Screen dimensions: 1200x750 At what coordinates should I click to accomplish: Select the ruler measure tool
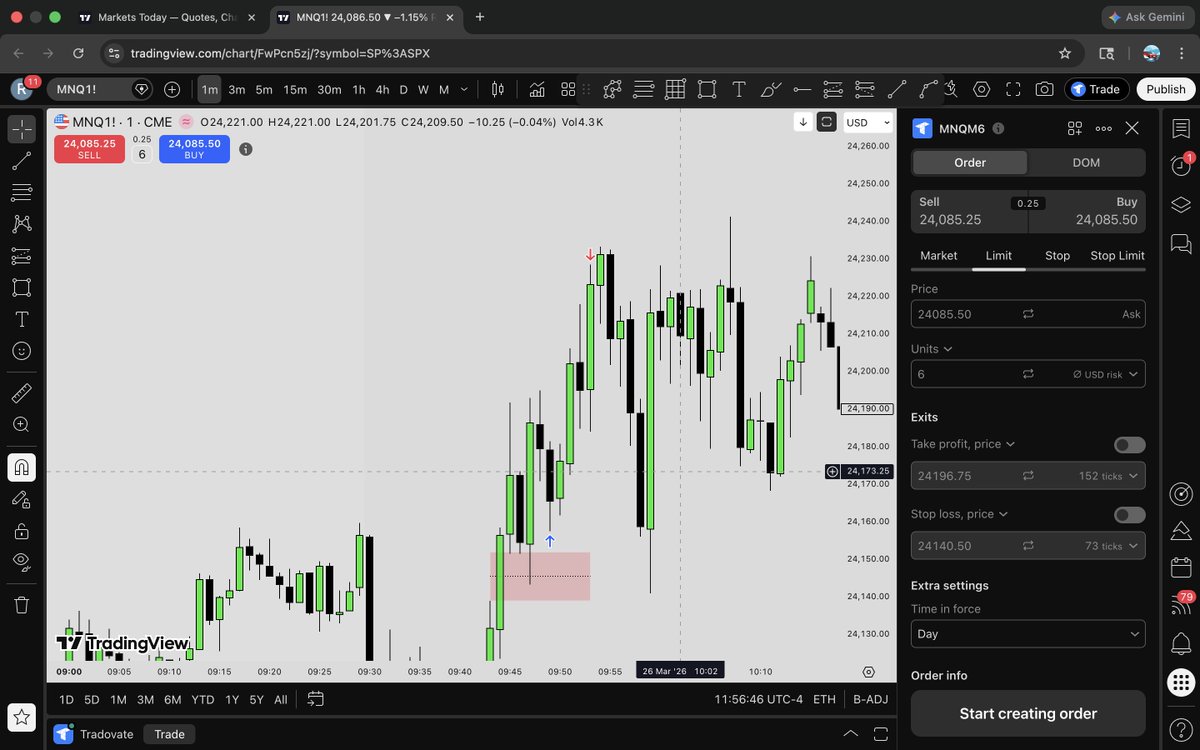coord(21,394)
